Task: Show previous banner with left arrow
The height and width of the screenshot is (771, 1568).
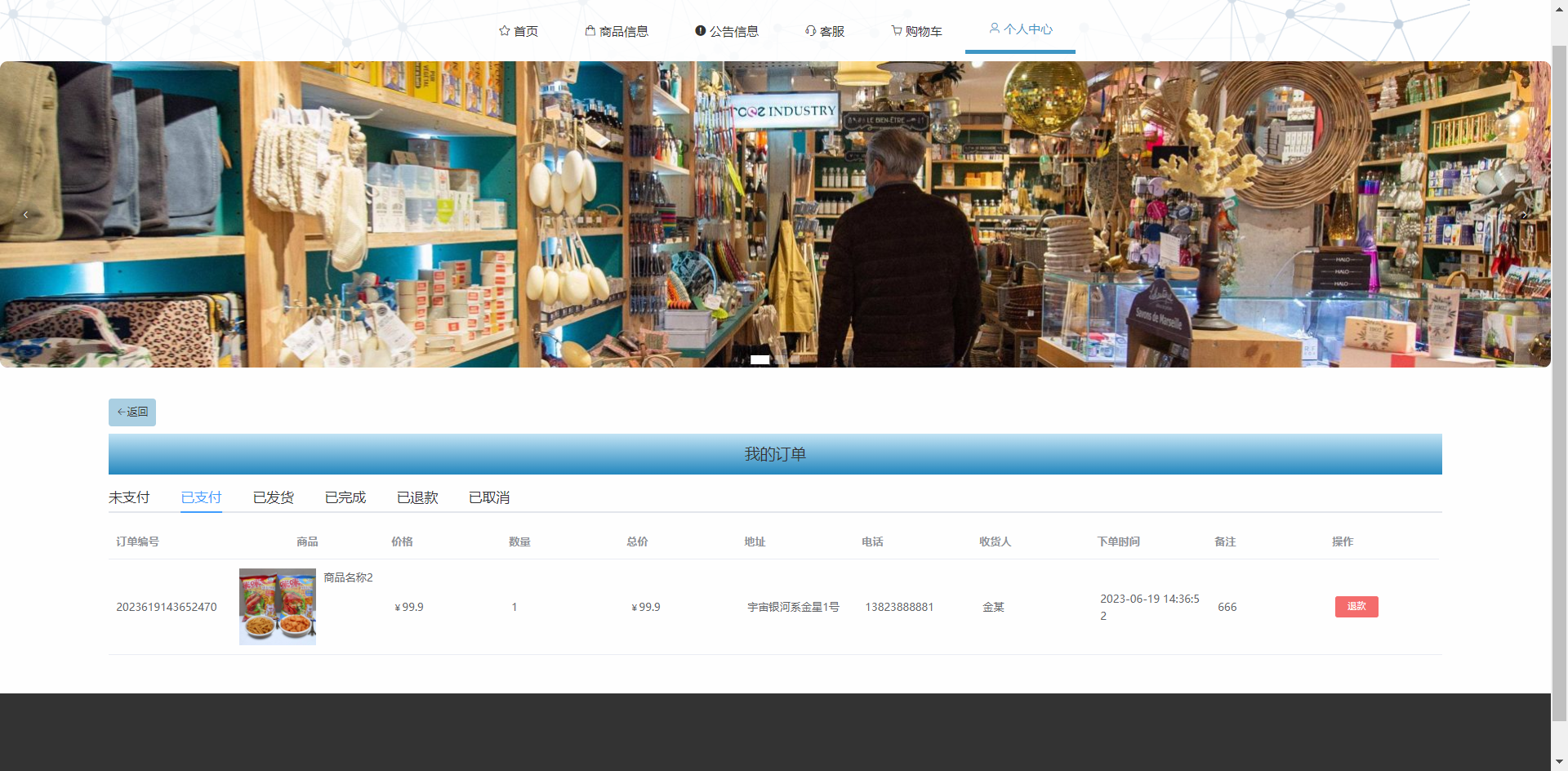Action: (26, 215)
